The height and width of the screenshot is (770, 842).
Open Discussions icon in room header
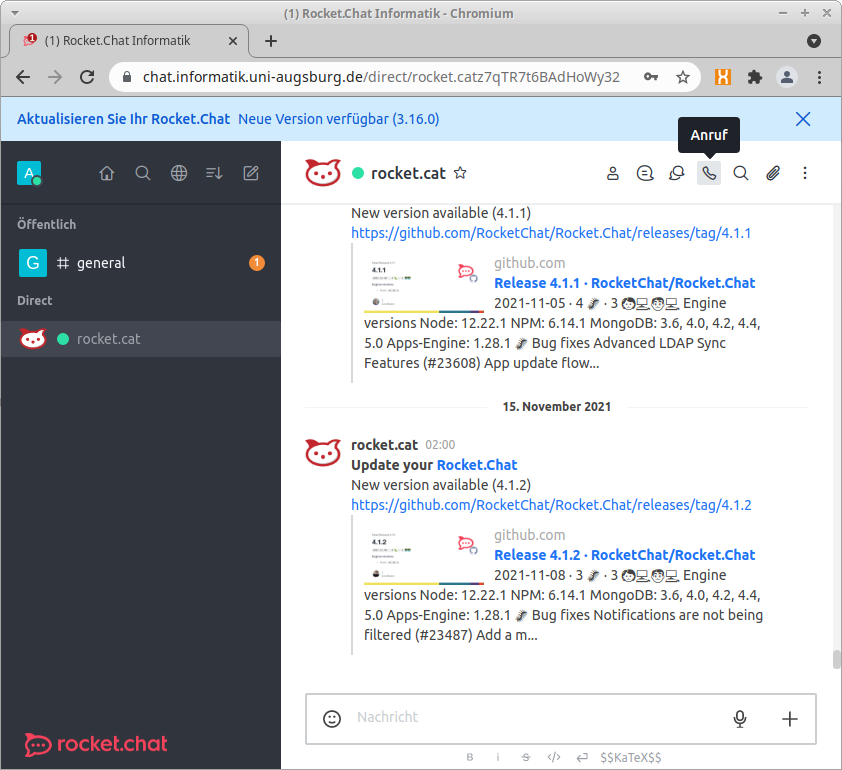point(677,173)
